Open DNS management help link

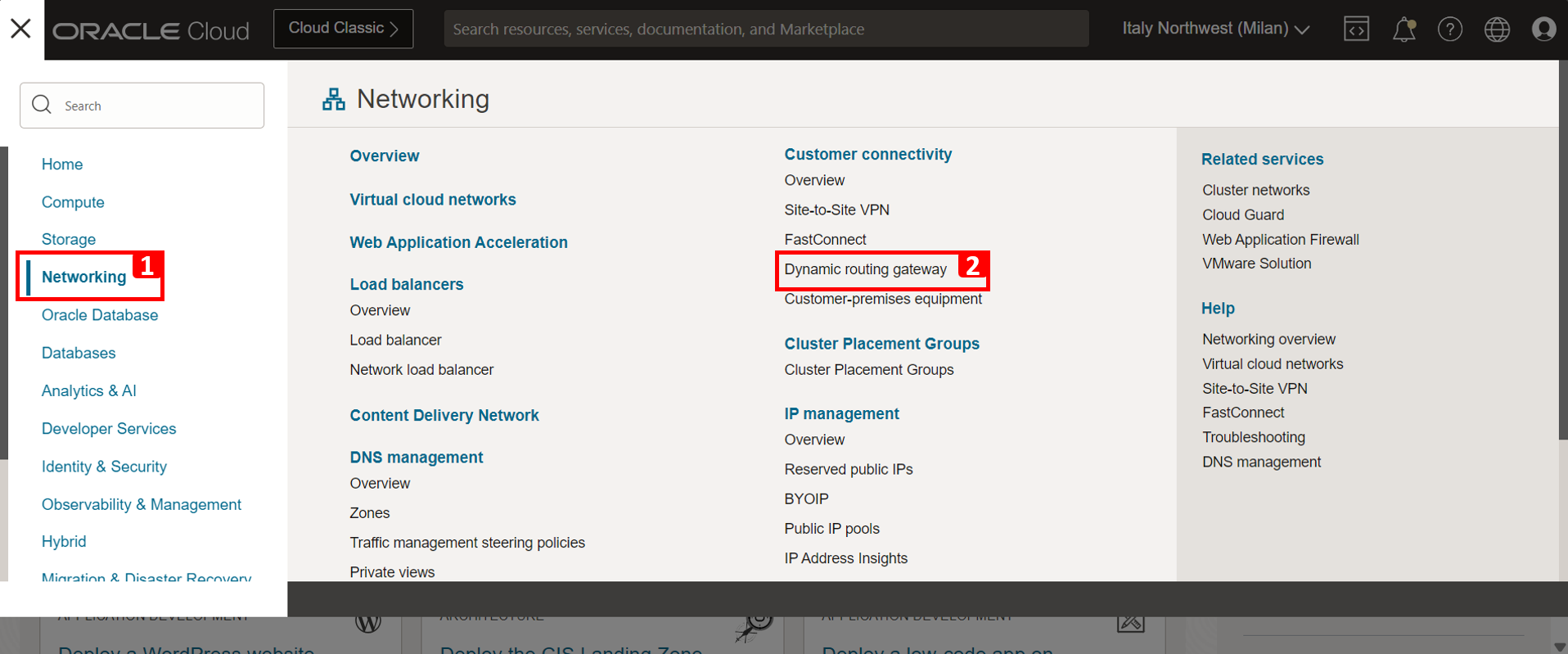(x=1261, y=462)
